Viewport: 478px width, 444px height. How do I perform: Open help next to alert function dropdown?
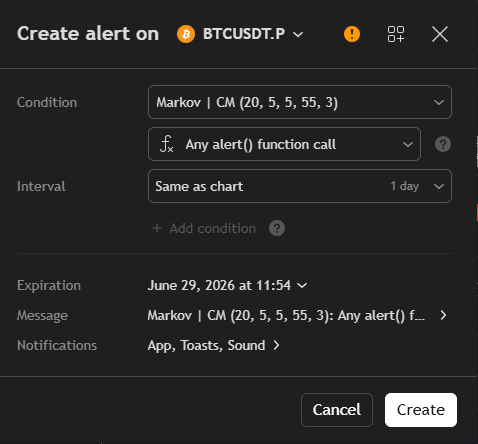[443, 144]
